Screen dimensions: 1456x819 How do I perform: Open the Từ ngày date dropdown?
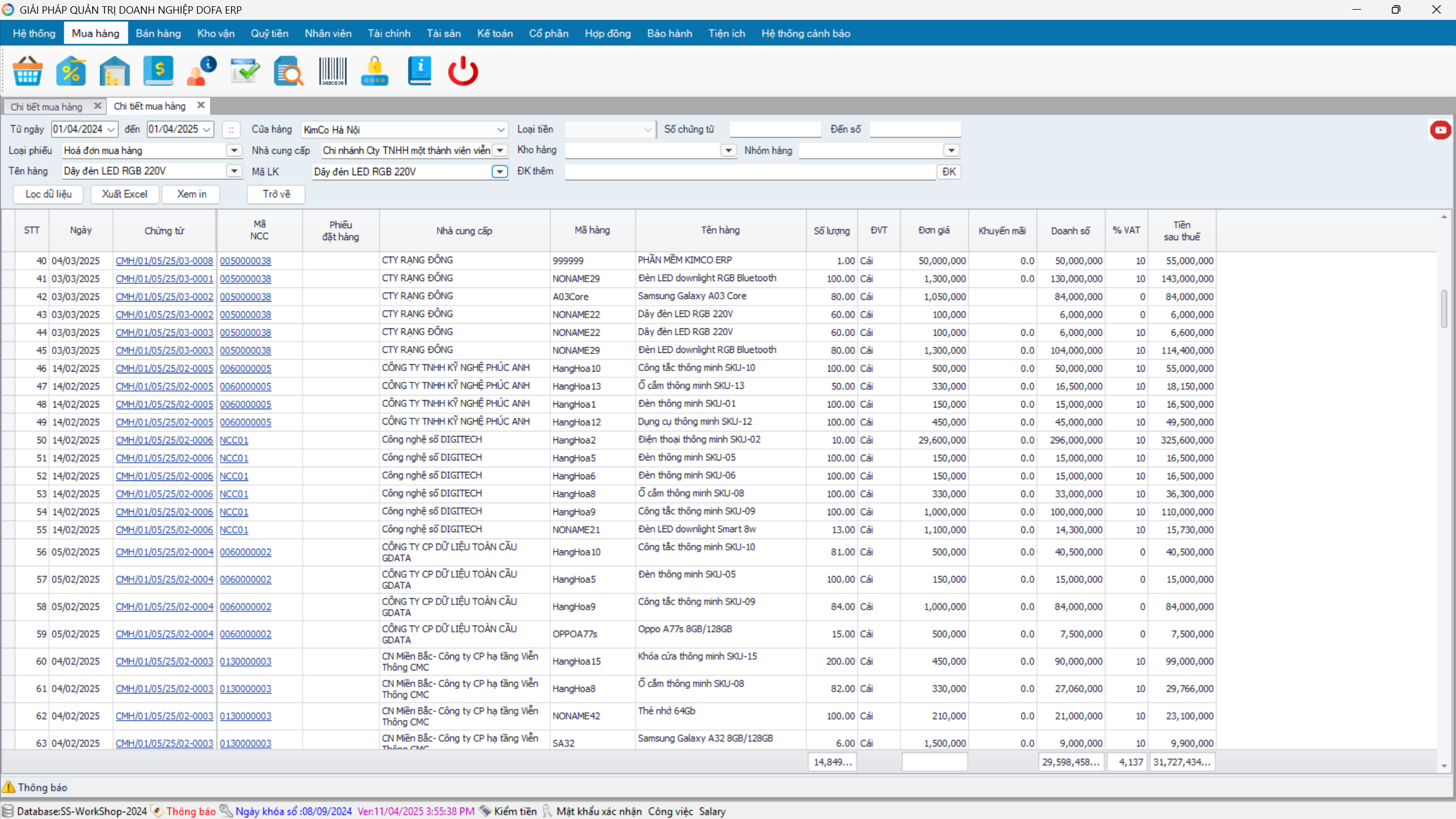[111, 130]
